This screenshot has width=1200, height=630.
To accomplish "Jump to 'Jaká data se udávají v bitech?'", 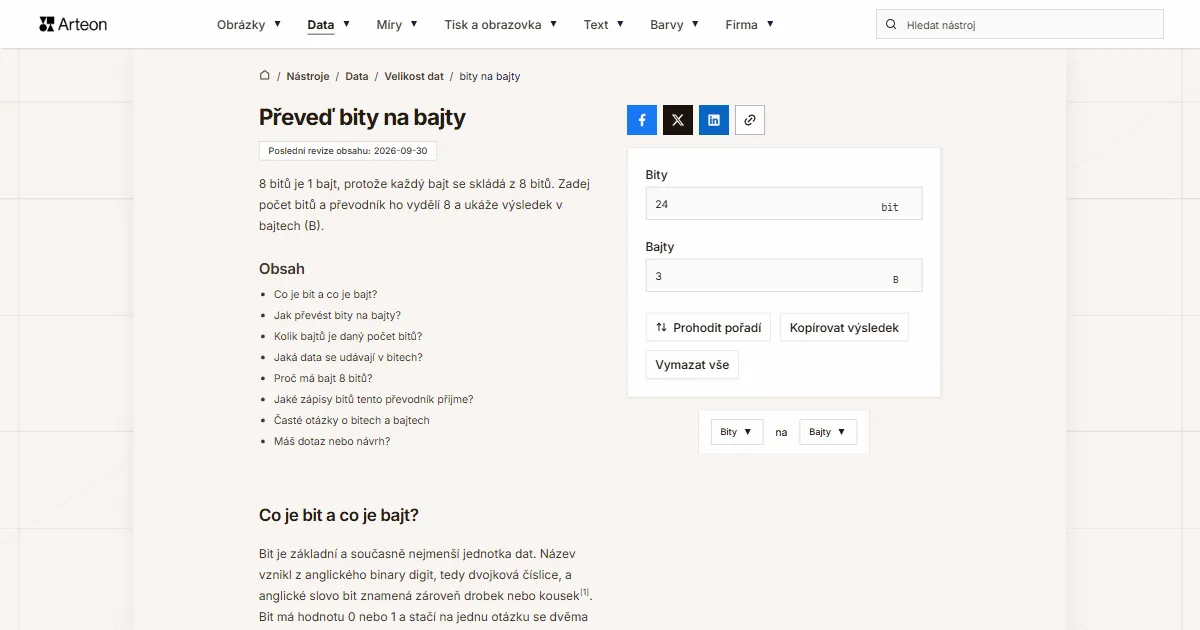I will point(348,357).
